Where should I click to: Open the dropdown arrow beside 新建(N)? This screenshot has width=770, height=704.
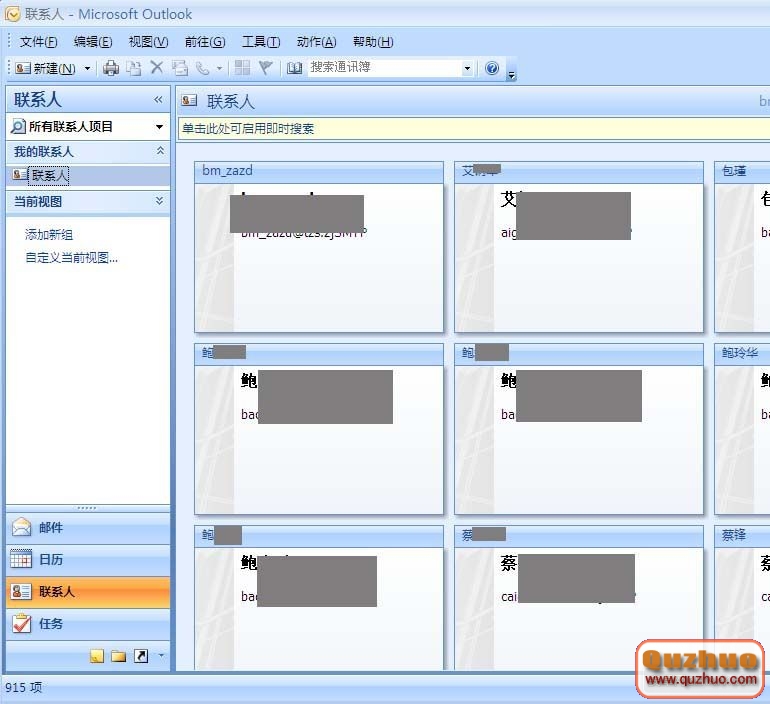[87, 68]
